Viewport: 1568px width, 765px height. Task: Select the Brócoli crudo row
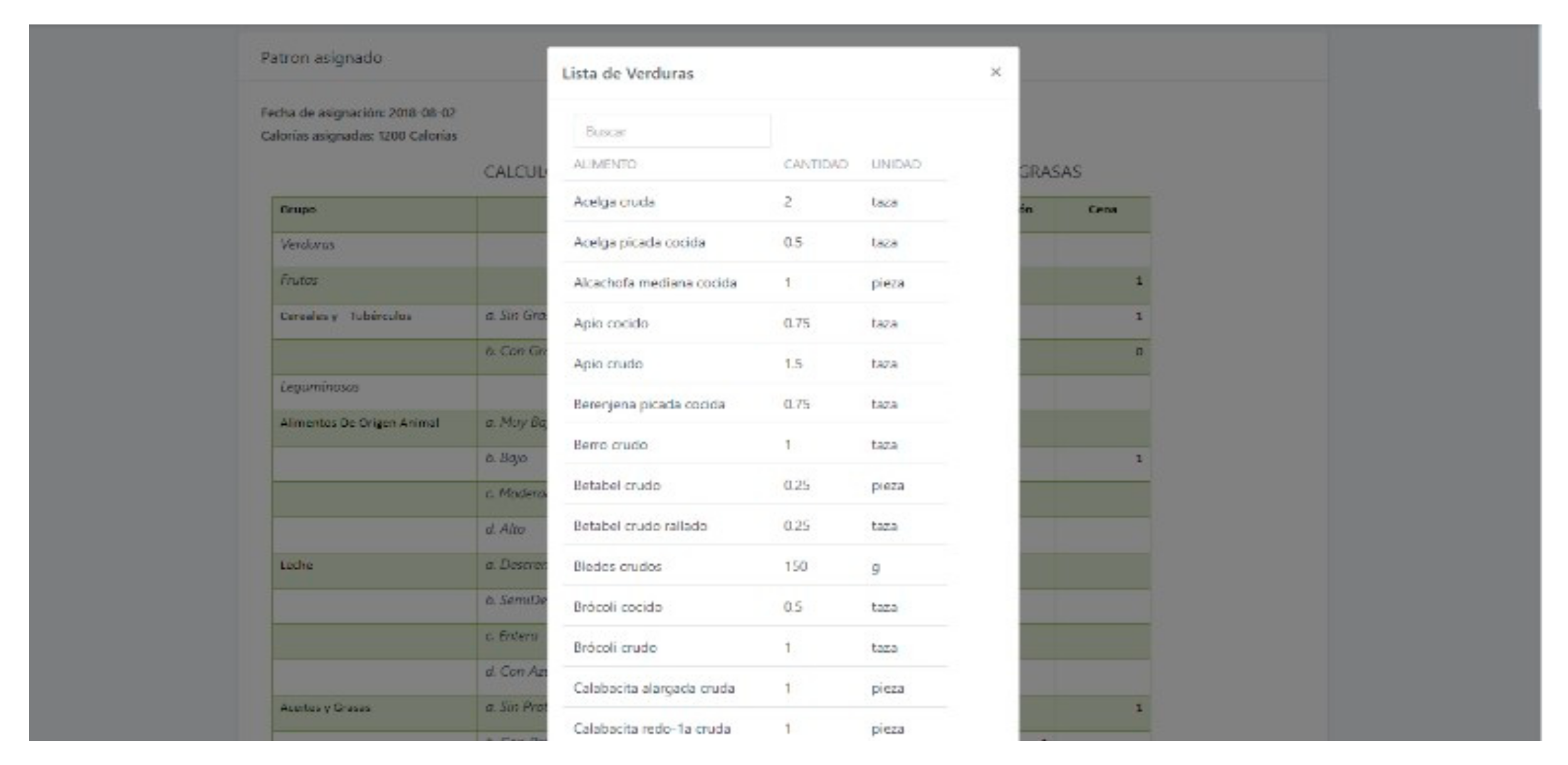tap(615, 647)
